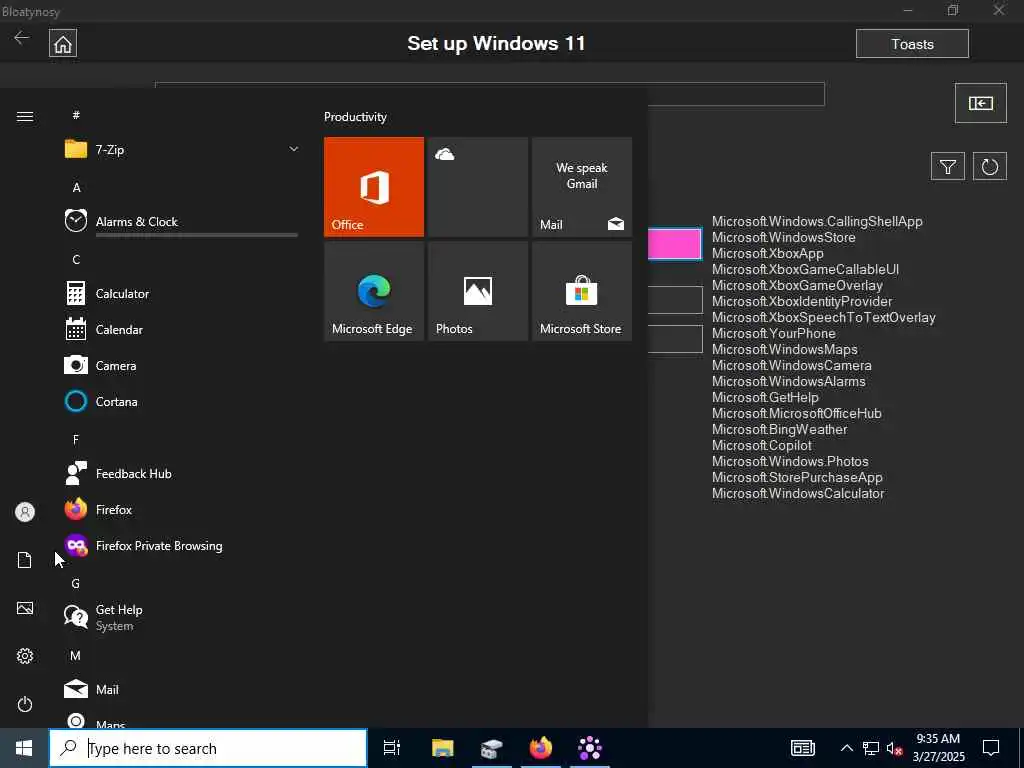This screenshot has width=1024, height=768.
Task: Open the Pictures icon in Start sidebar
Action: coord(25,608)
